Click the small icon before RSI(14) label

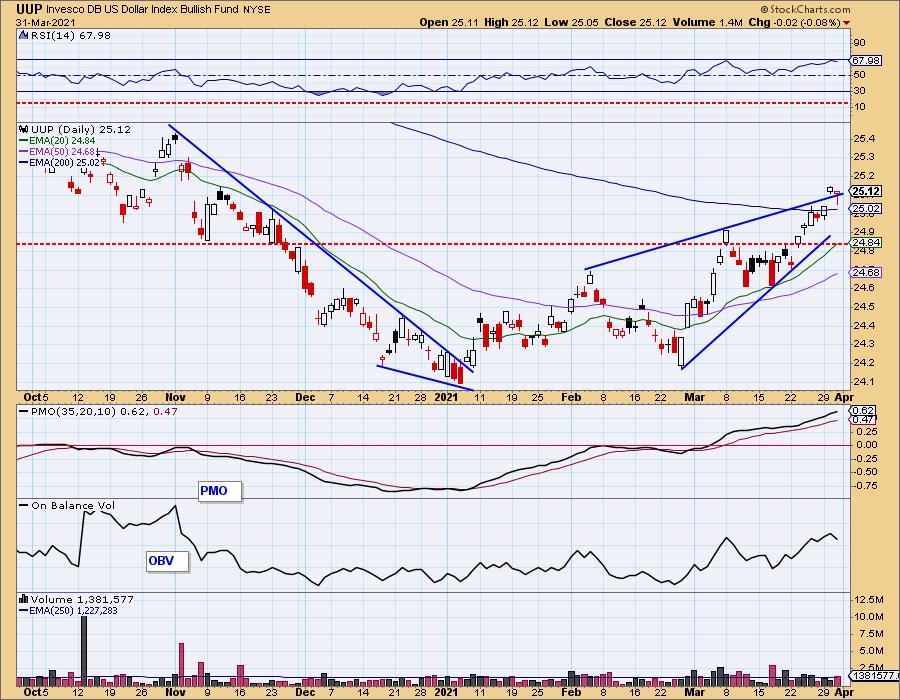click(x=23, y=36)
